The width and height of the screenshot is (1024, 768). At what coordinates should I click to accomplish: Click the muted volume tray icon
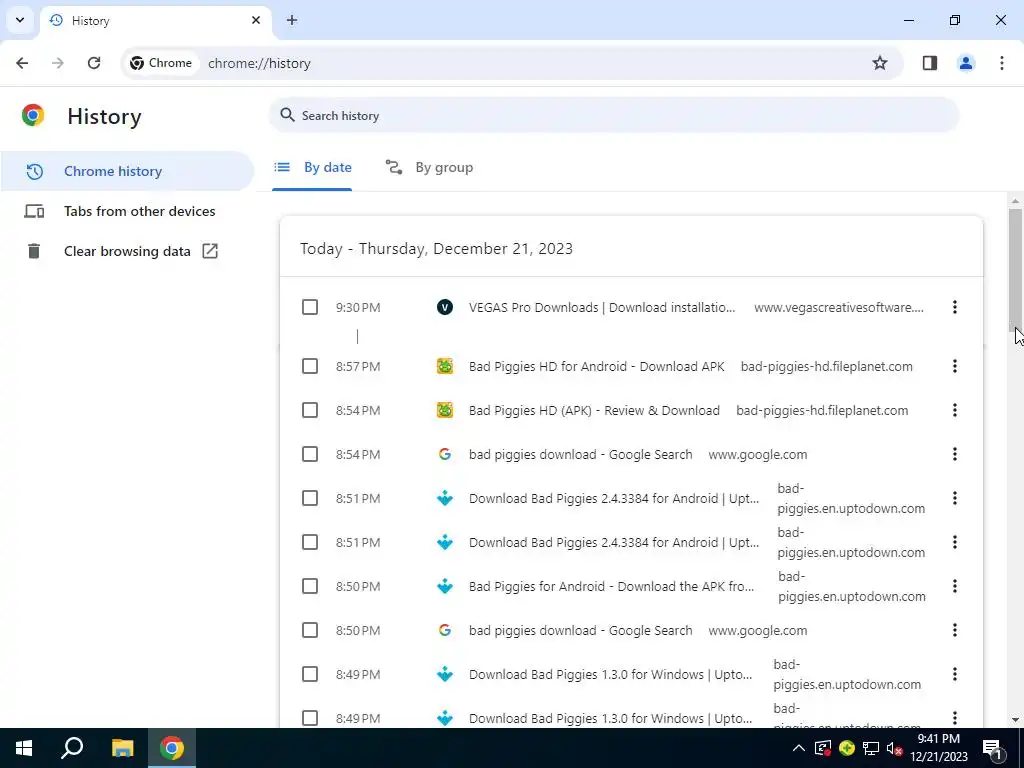(x=895, y=748)
